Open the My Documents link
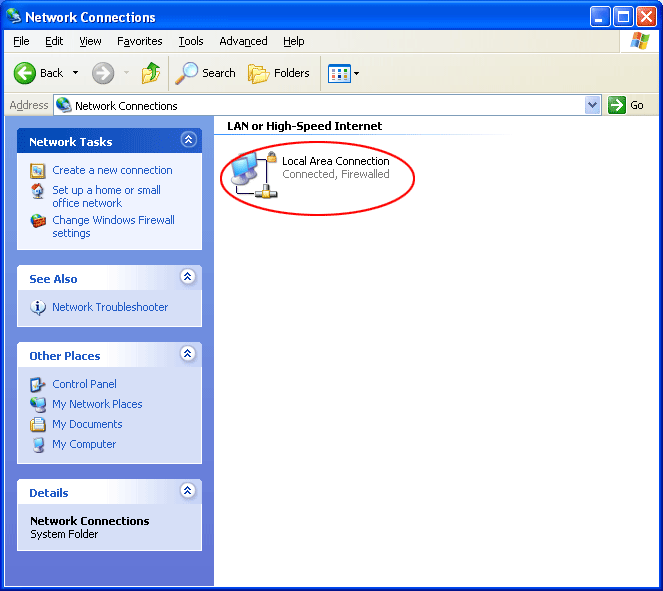Screen dimensions: 663x591 coord(87,424)
